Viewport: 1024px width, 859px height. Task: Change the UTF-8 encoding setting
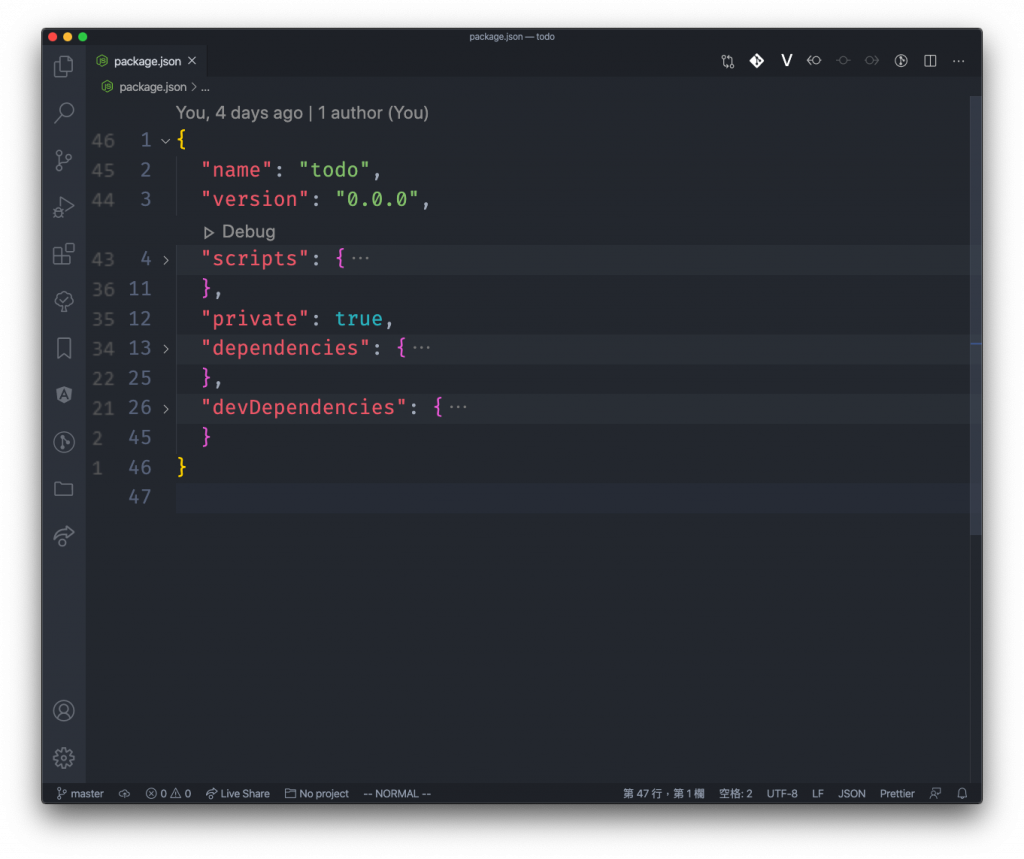(782, 794)
